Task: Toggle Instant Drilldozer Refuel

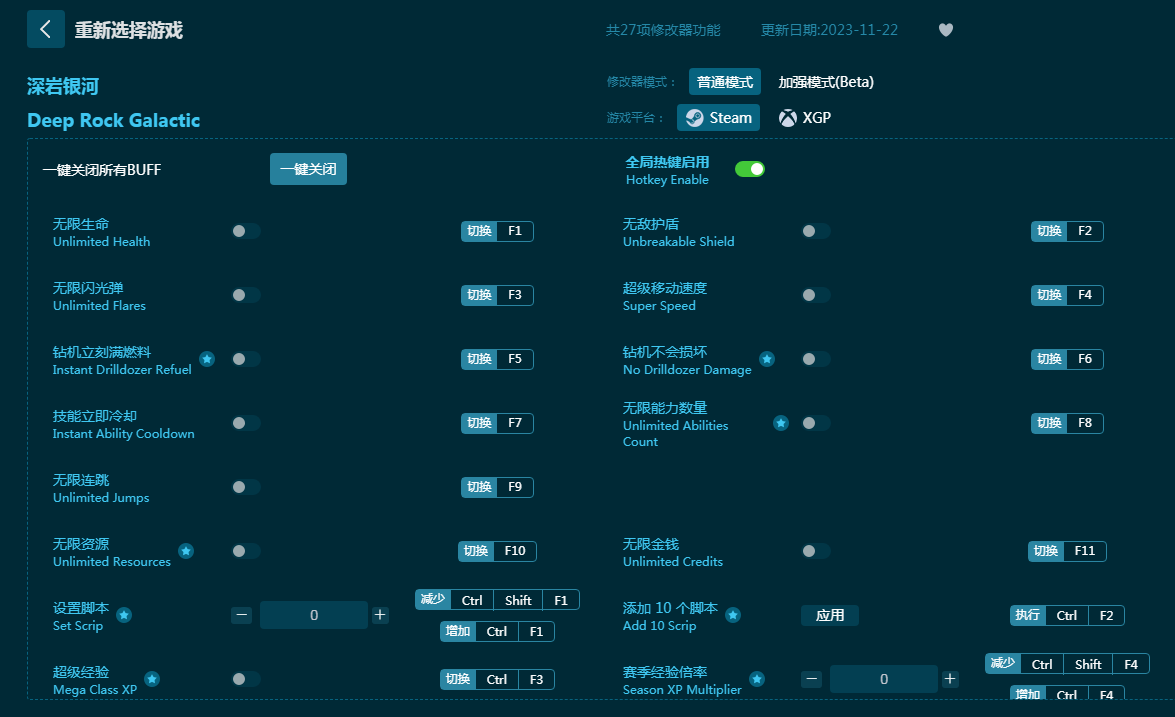Action: coord(246,359)
